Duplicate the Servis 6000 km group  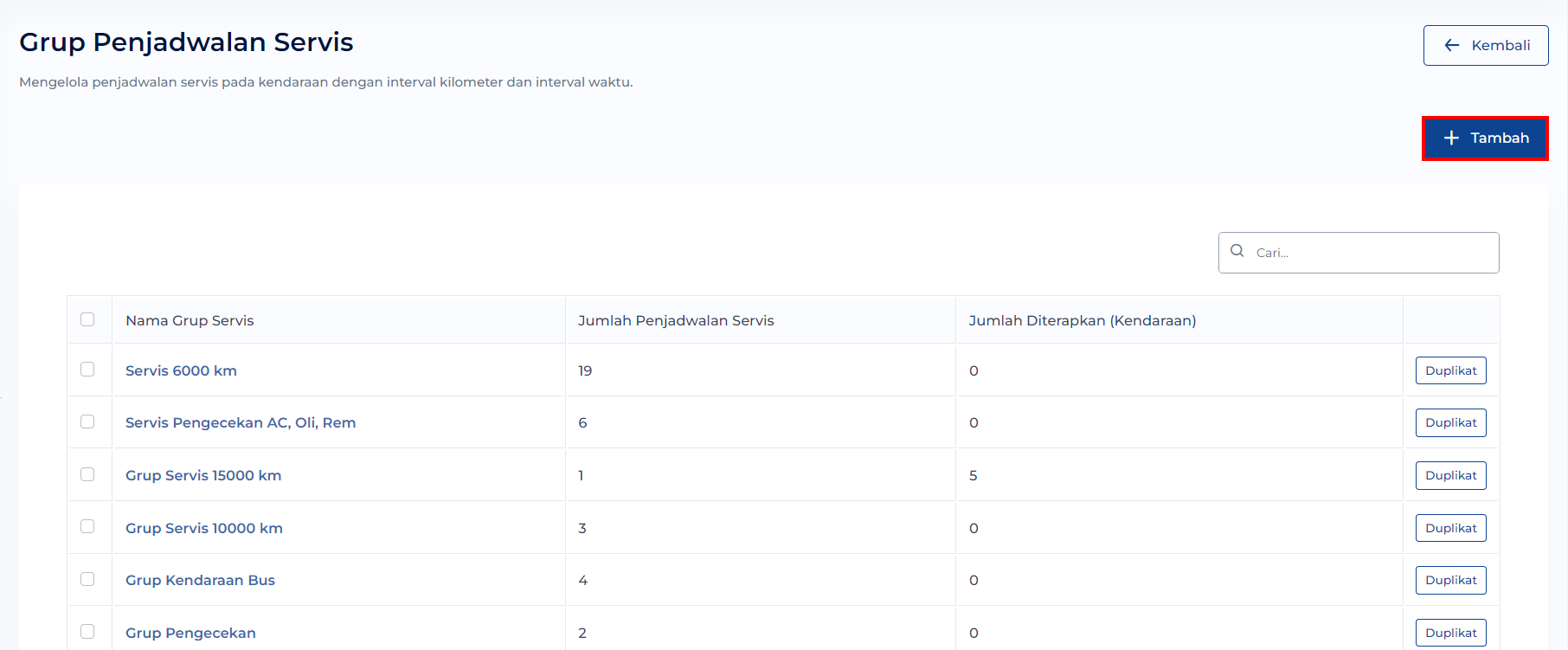(1451, 370)
